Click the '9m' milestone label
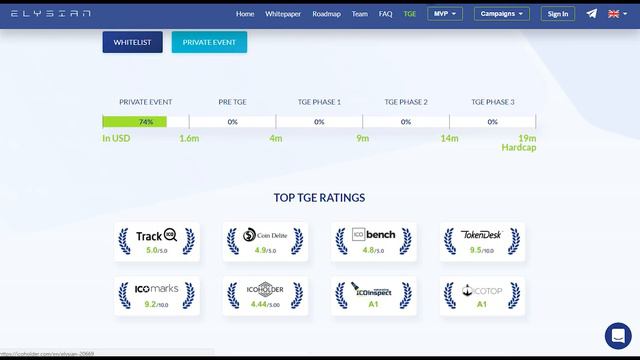The image size is (640, 360). tap(362, 138)
